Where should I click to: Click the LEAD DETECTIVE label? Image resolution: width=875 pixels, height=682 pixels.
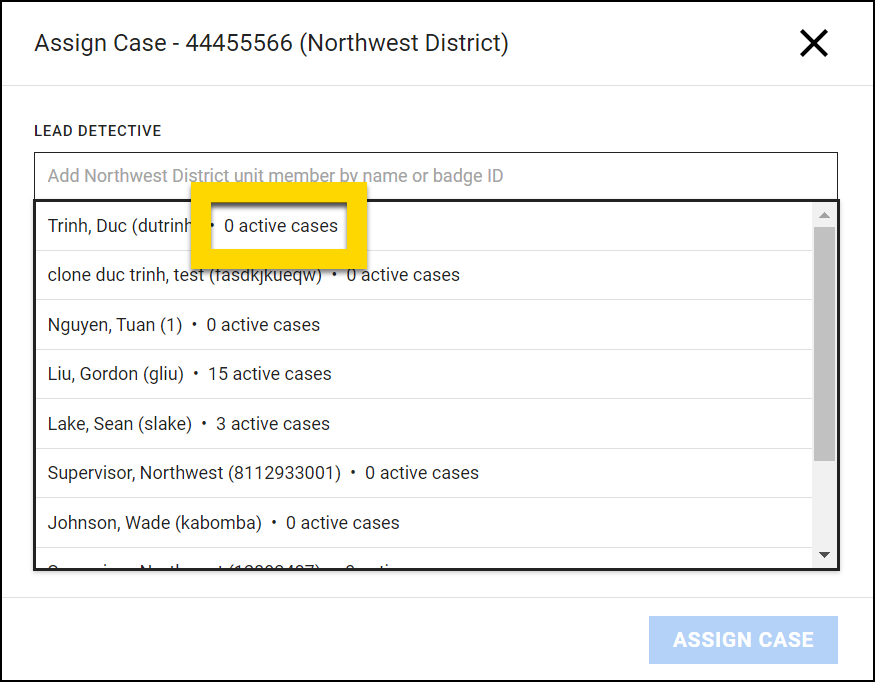98,131
